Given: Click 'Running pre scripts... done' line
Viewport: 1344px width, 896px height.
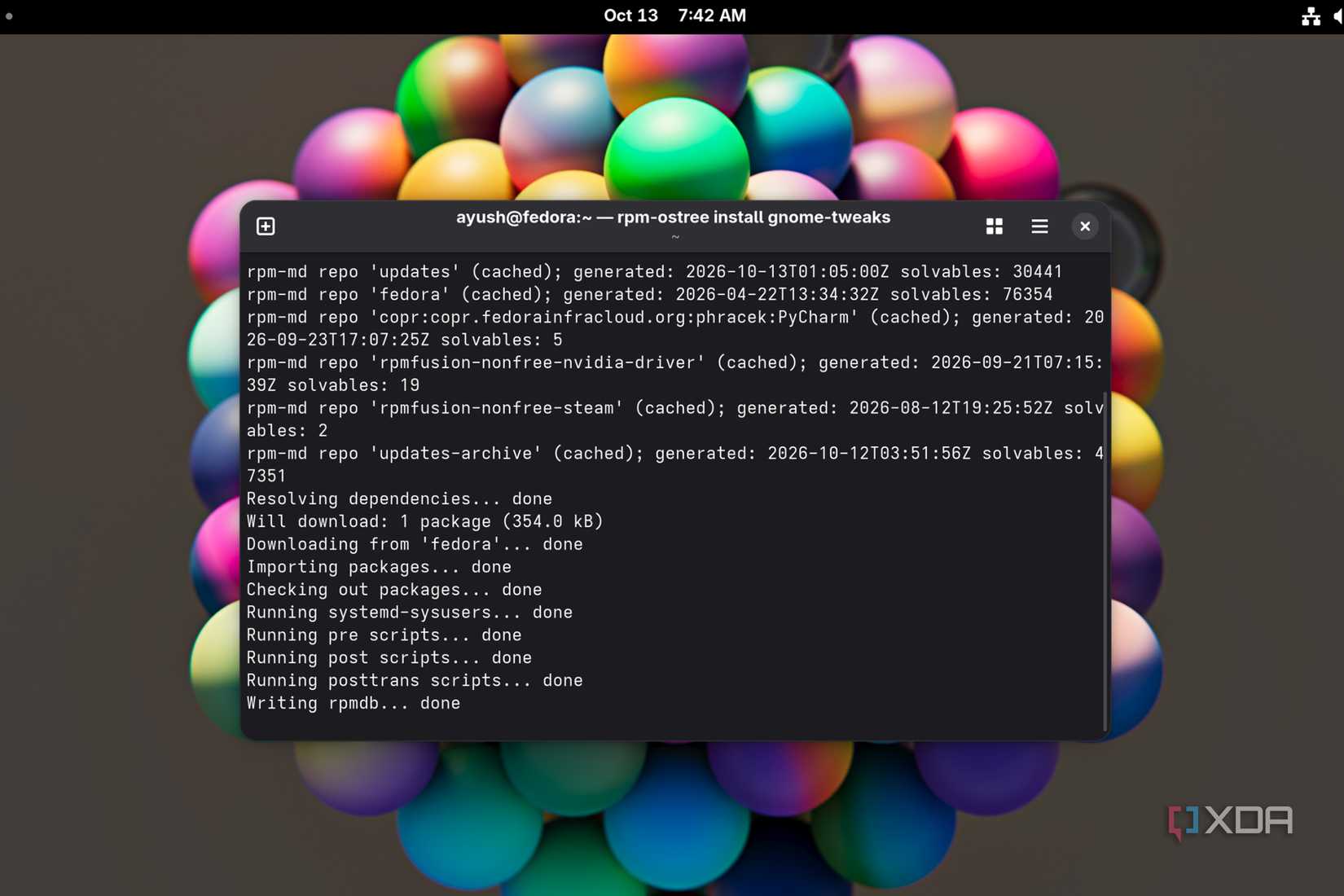Looking at the screenshot, I should pos(384,635).
